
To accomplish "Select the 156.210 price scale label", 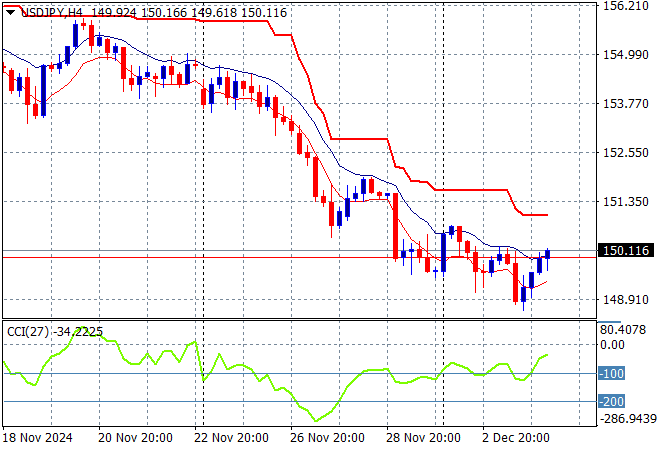I will coord(626,6).
